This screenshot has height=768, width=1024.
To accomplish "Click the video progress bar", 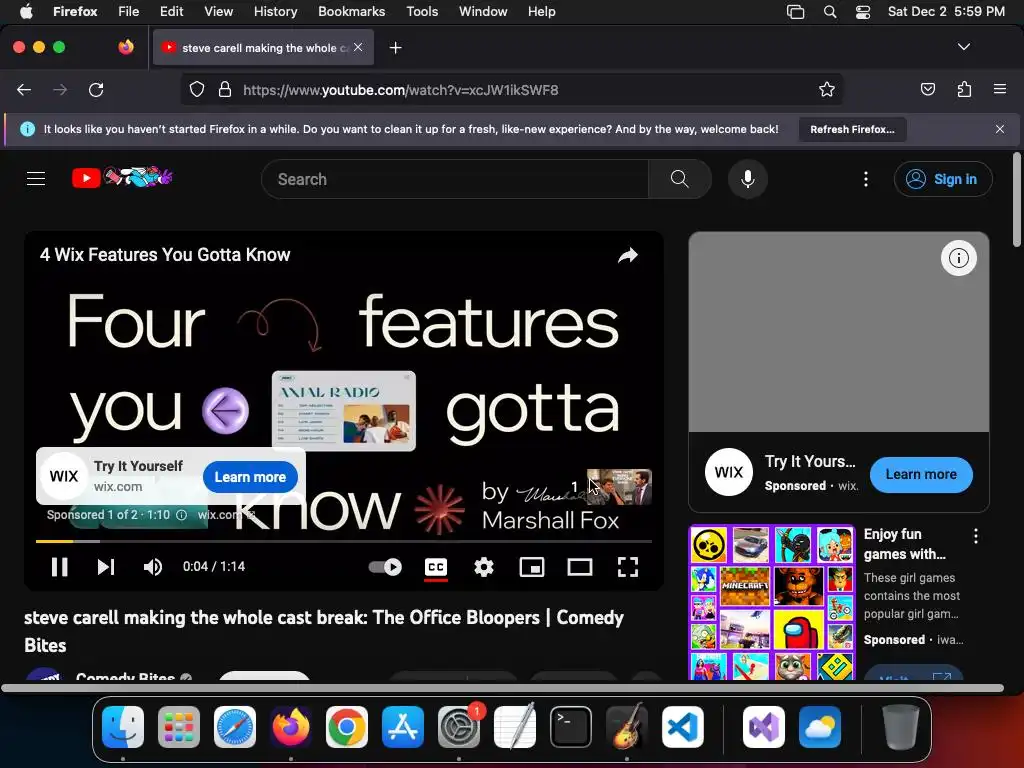I will (x=344, y=541).
